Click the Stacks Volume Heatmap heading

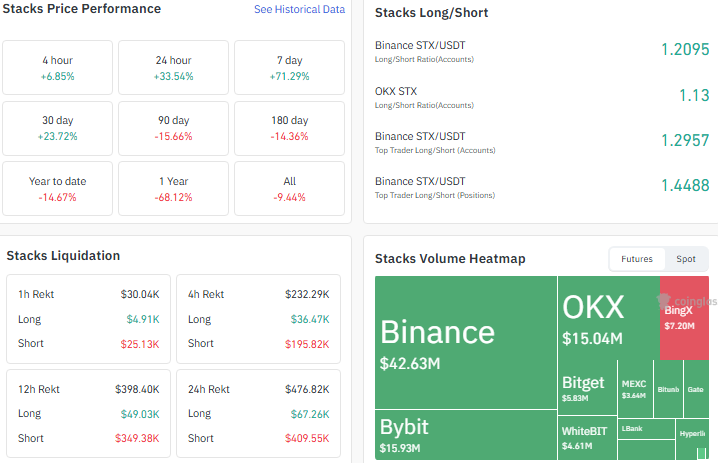click(450, 259)
